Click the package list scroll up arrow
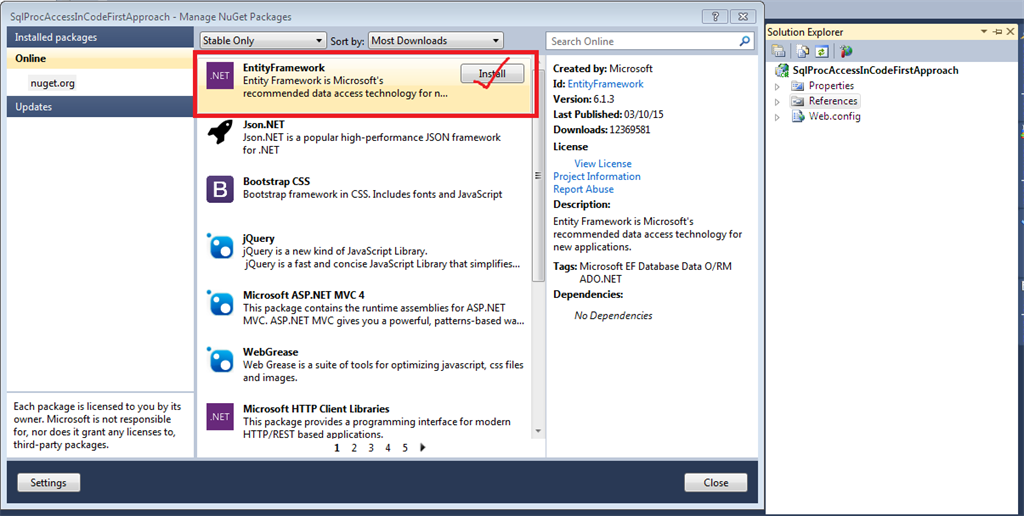1024x516 pixels. (x=538, y=61)
